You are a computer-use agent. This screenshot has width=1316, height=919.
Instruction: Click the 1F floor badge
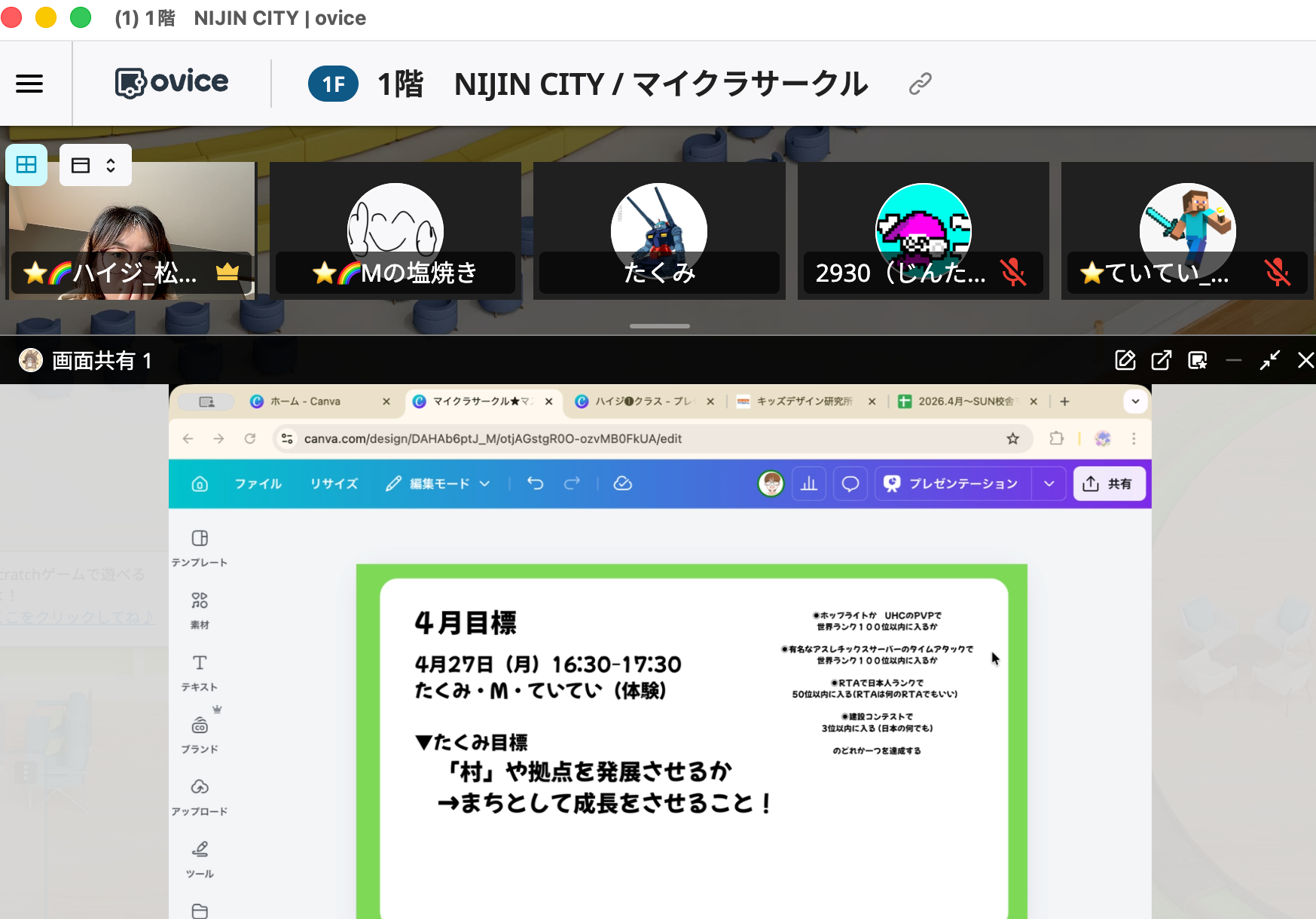pos(333,84)
